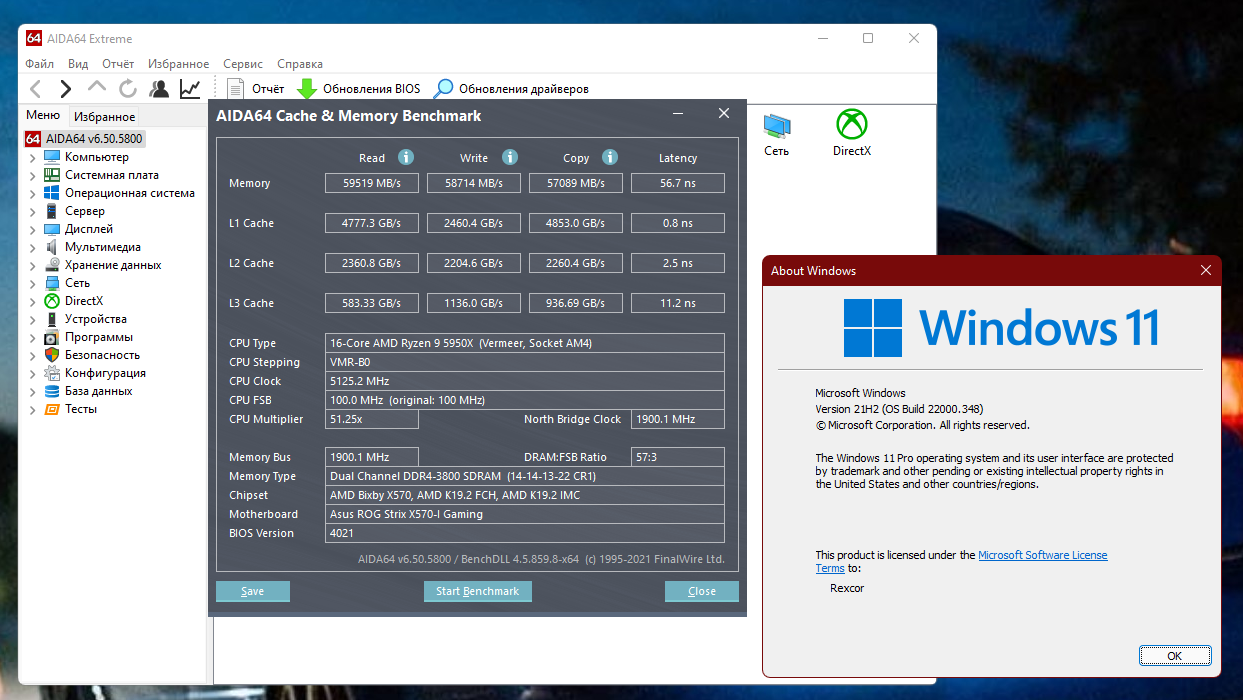Select Дисплей in the tree
Image resolution: width=1243 pixels, height=700 pixels.
click(x=89, y=229)
